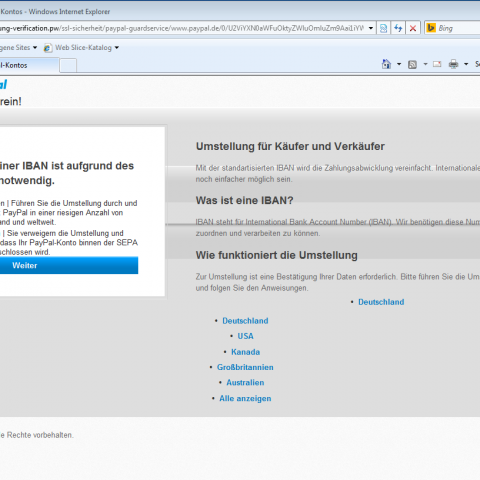Click the heading Wie funktioniert die Umstellung
The image size is (480, 480).
point(276,255)
